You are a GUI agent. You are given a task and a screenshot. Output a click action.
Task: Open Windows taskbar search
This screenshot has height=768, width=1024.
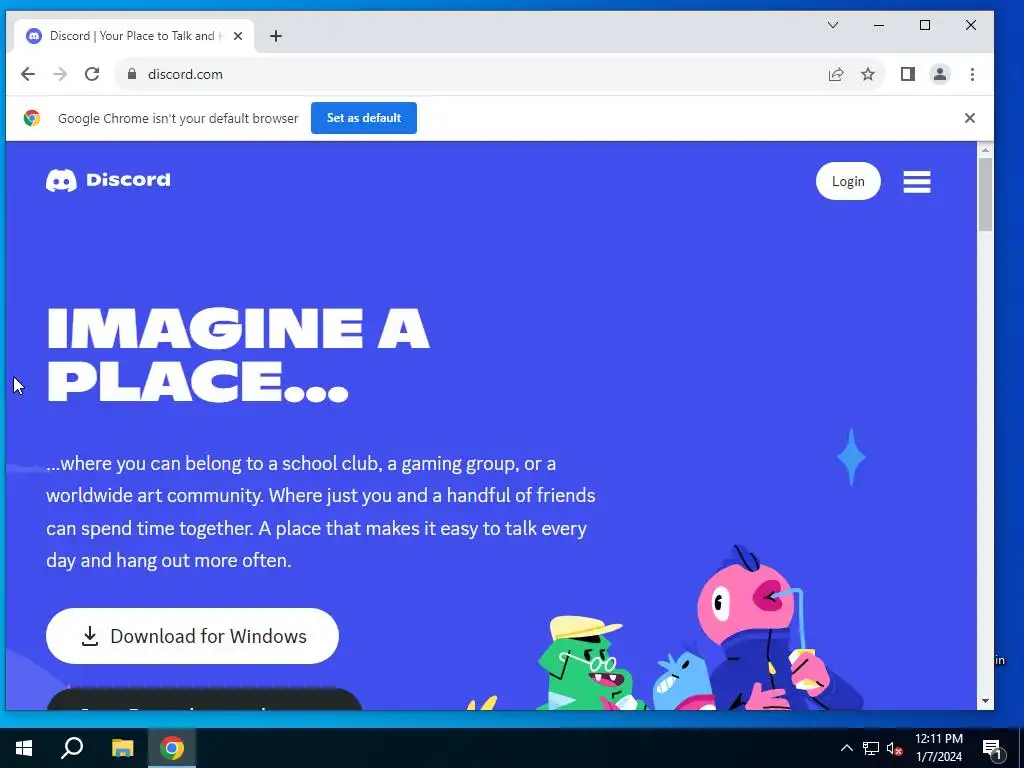pos(72,748)
